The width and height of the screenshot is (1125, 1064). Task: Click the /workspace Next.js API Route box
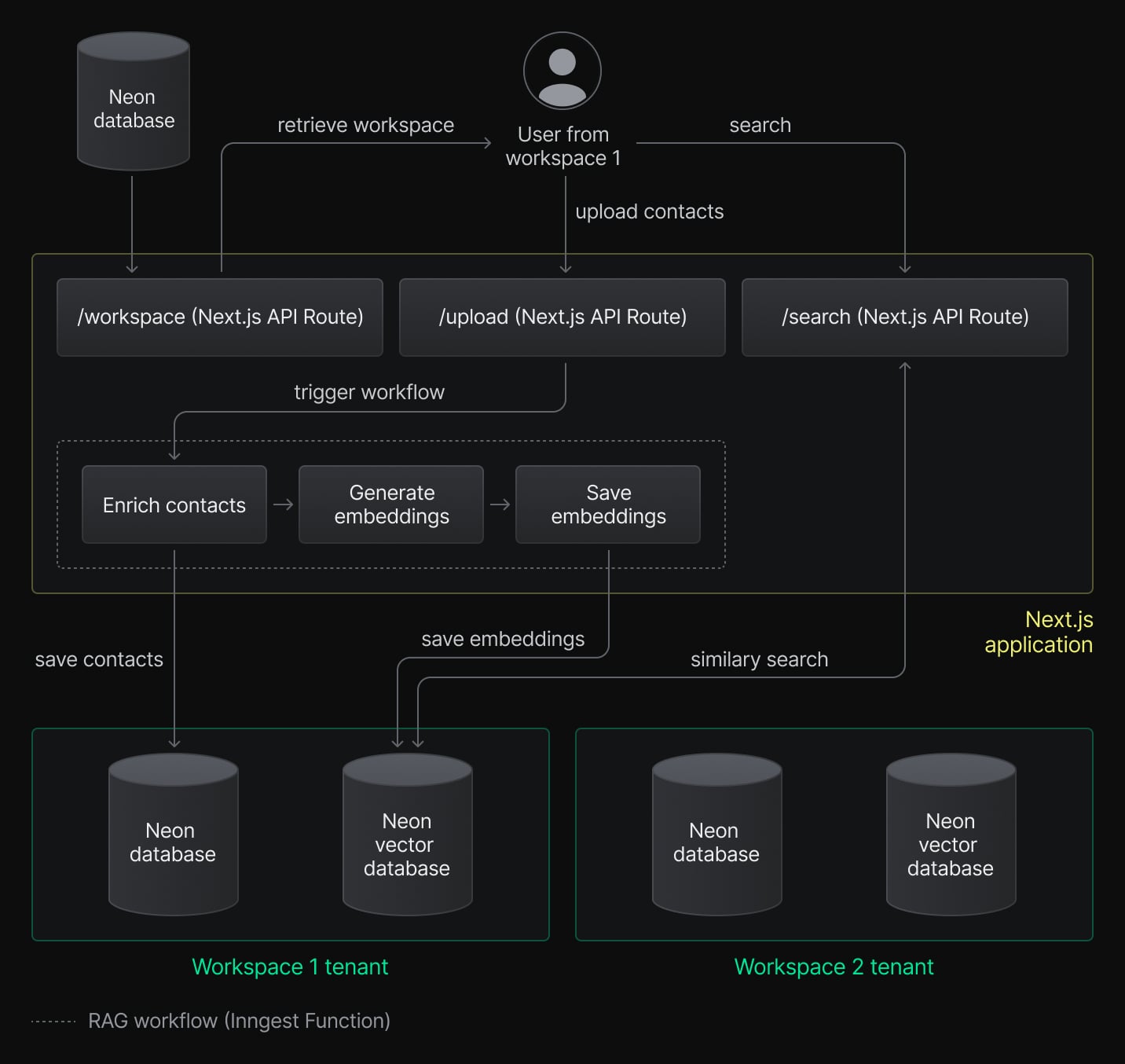[220, 317]
